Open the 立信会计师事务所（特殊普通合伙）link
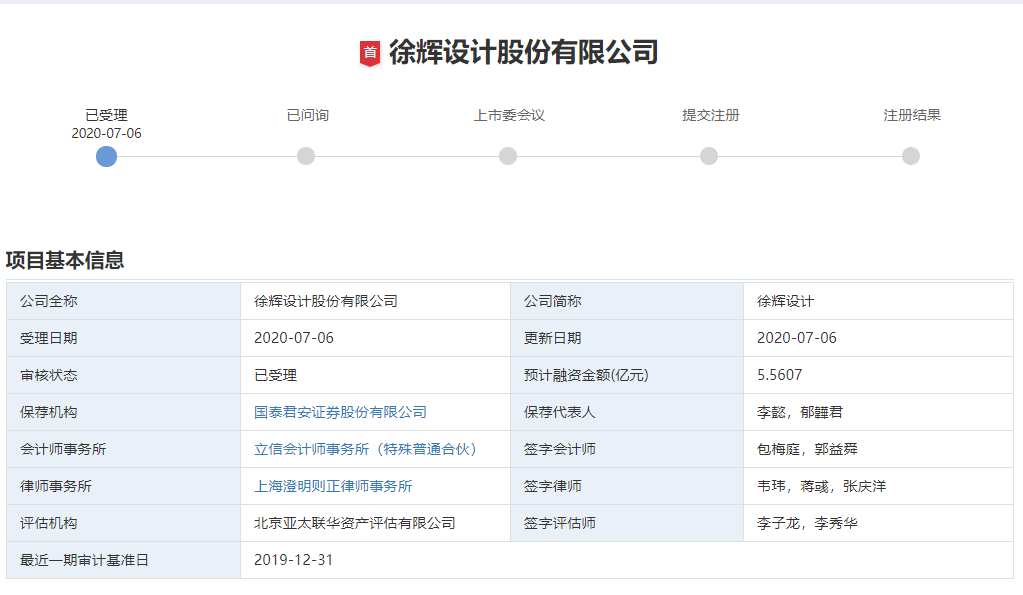This screenshot has width=1023, height=595. click(365, 450)
